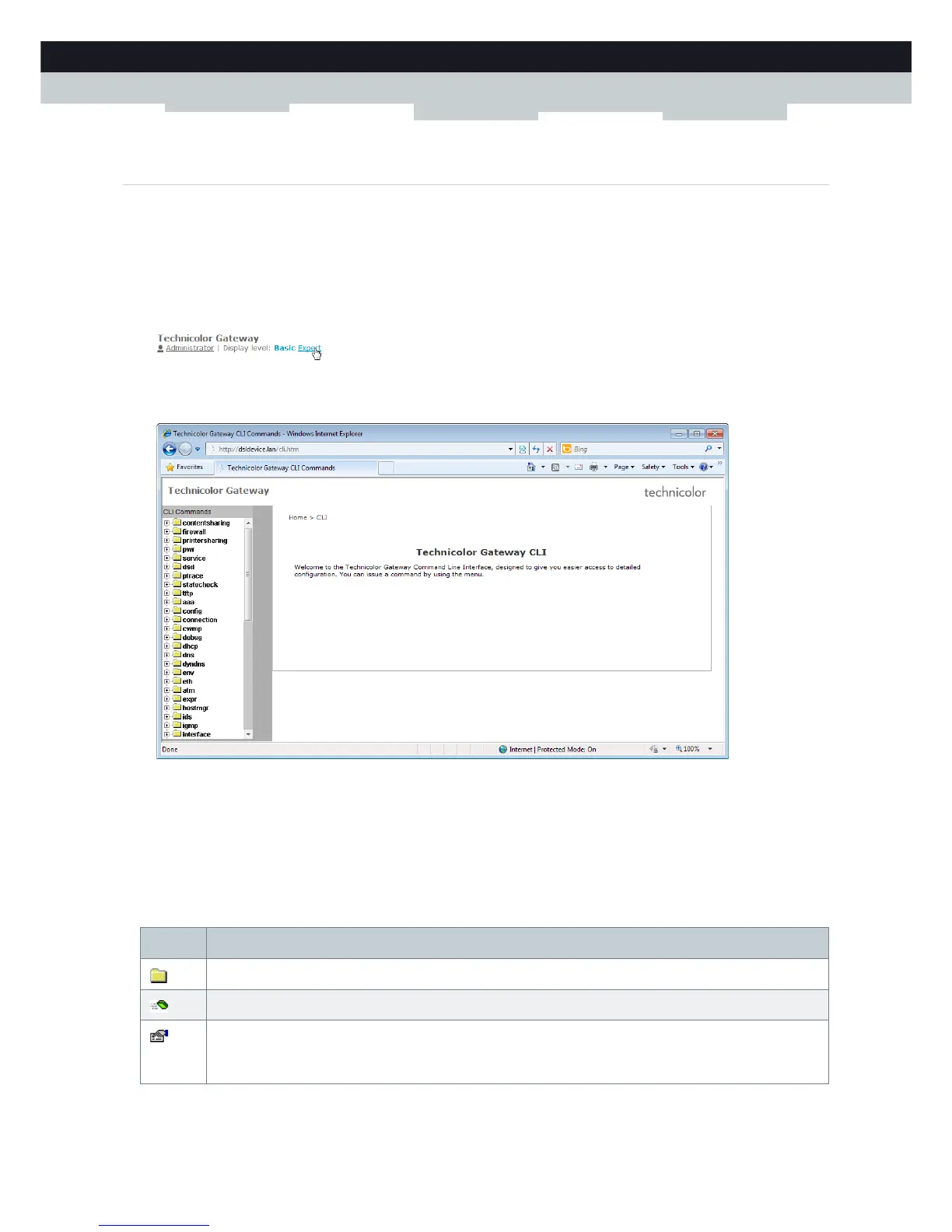
Task: Click the Home breadcrumb link
Action: click(x=298, y=517)
